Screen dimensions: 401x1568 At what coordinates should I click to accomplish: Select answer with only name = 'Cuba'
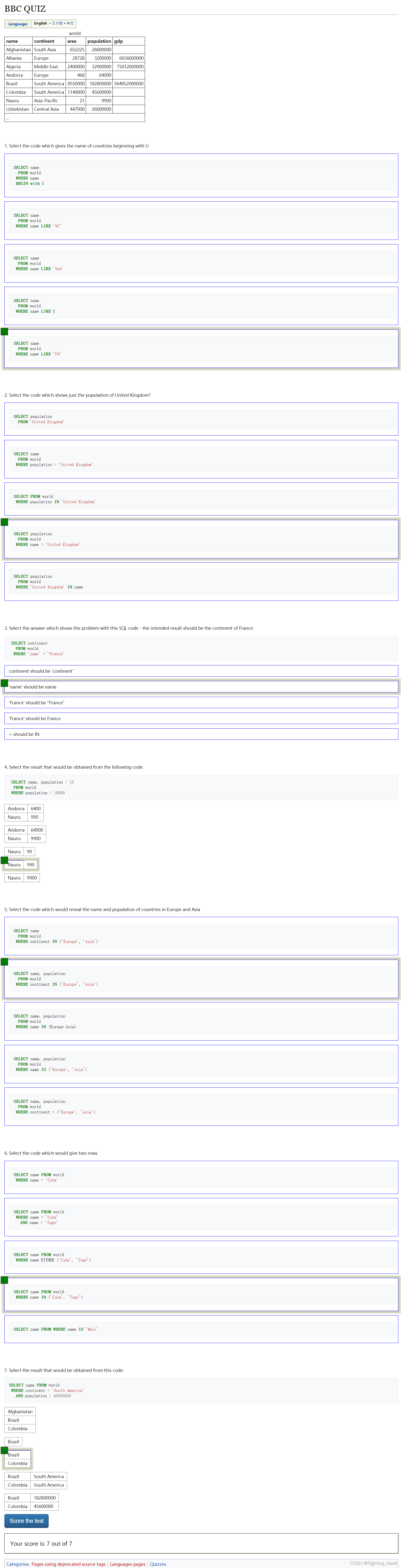pyautogui.click(x=201, y=1177)
